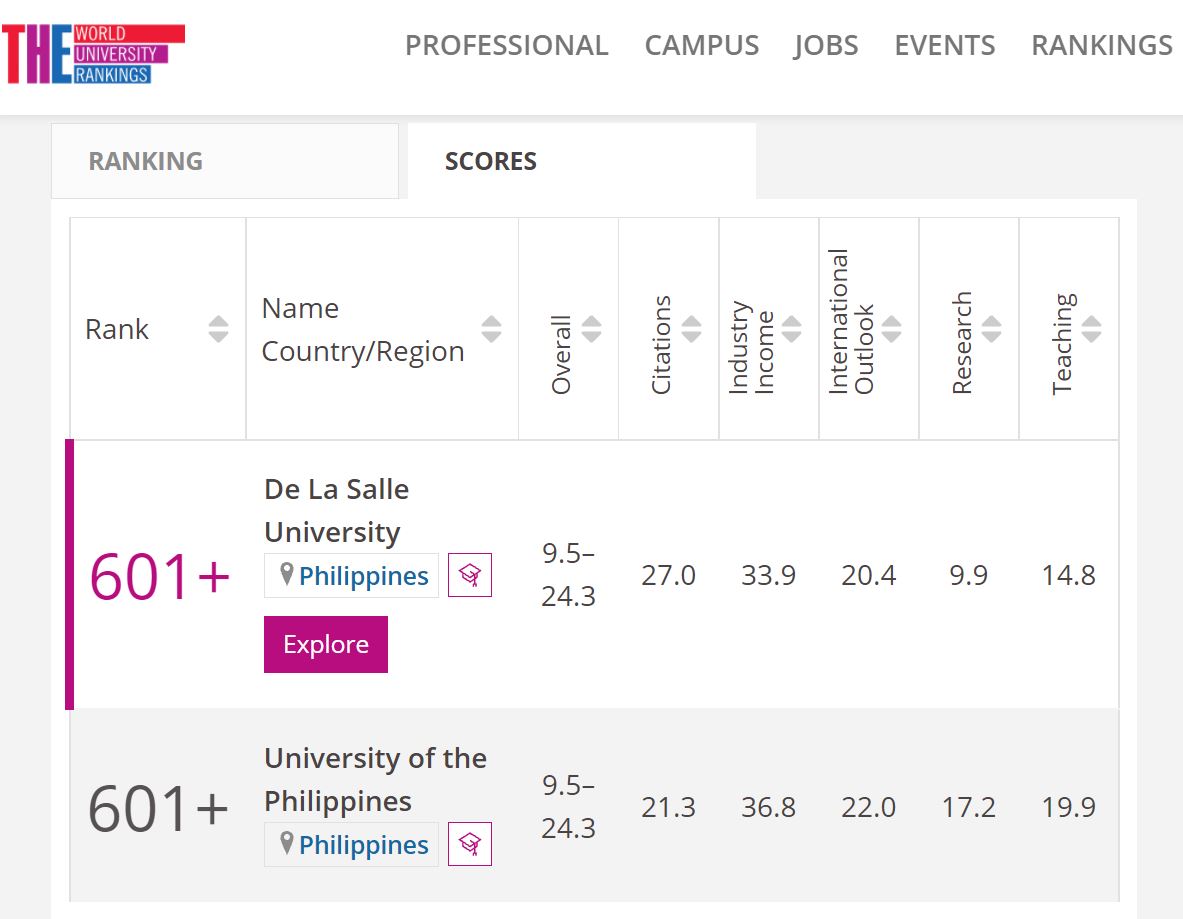
Task: Click Philippines link under University of the Philippines
Action: click(x=364, y=844)
